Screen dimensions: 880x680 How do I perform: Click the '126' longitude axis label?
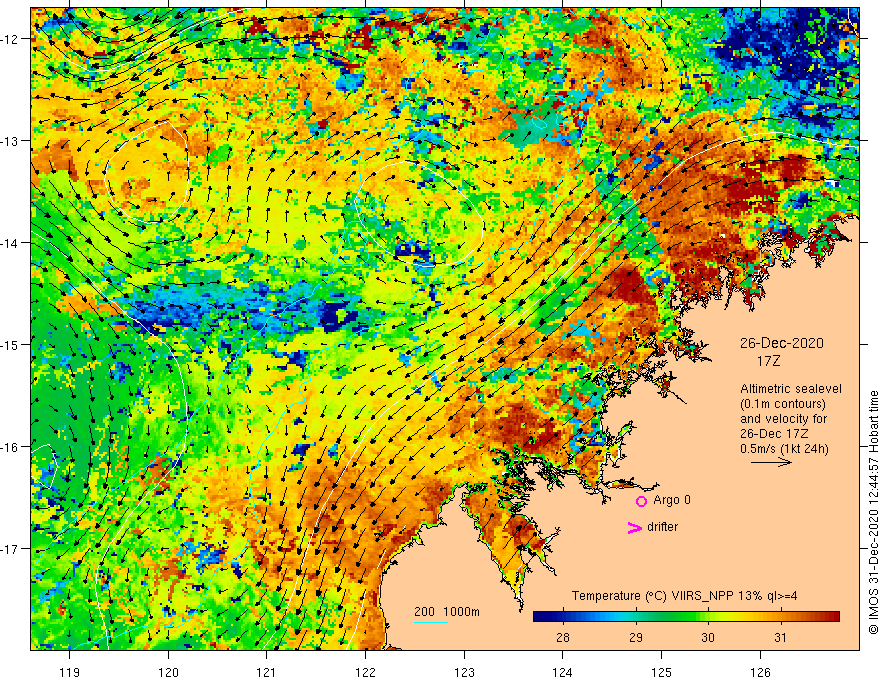760,672
